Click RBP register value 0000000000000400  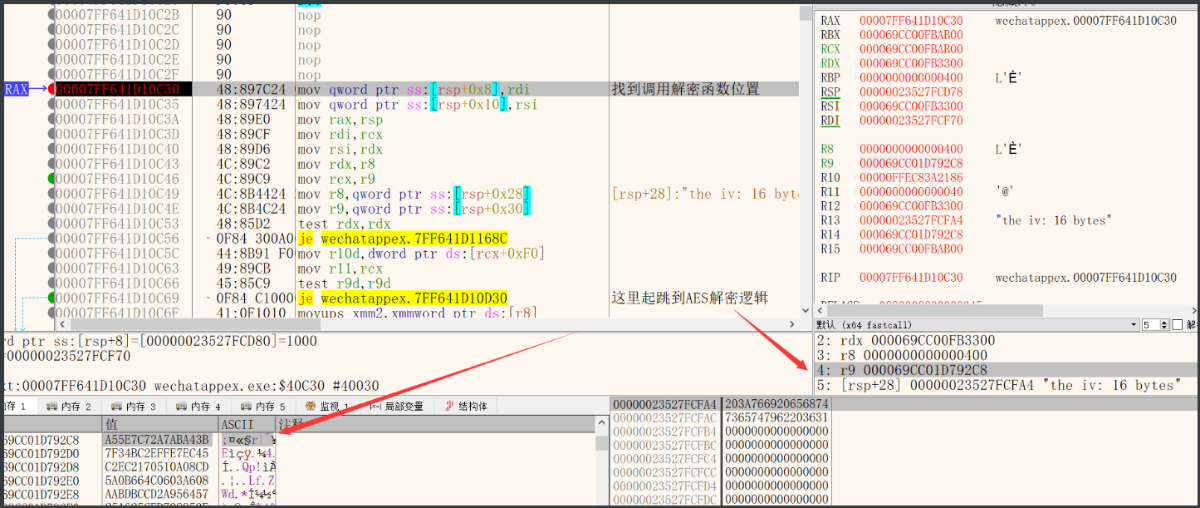[x=911, y=77]
